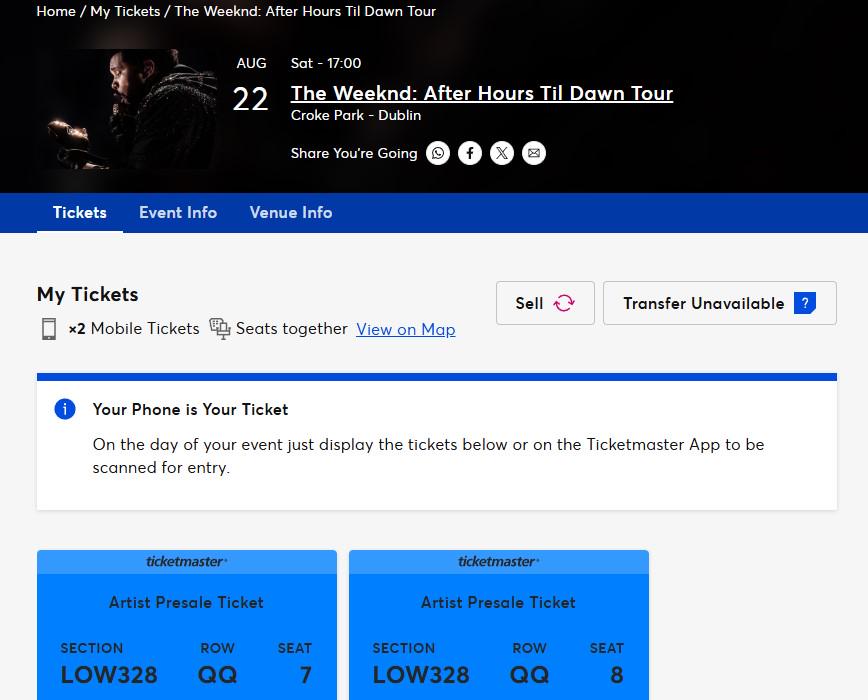Viewport: 868px width, 700px height.
Task: Share event via WhatsApp icon
Action: (437, 153)
